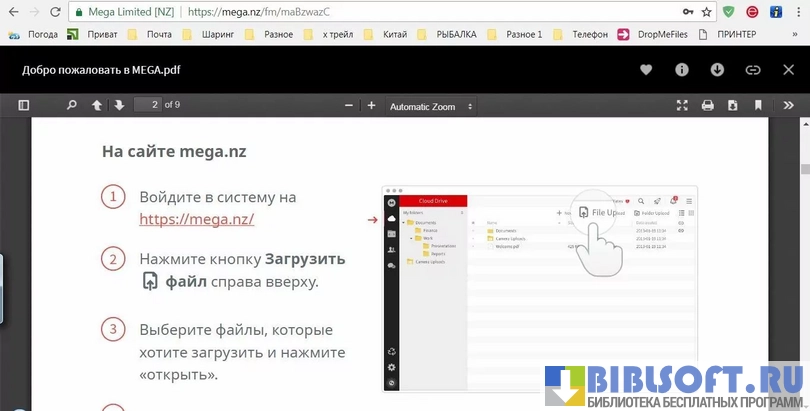The height and width of the screenshot is (411, 810).
Task: Show file info via the info icon
Action: tap(682, 70)
